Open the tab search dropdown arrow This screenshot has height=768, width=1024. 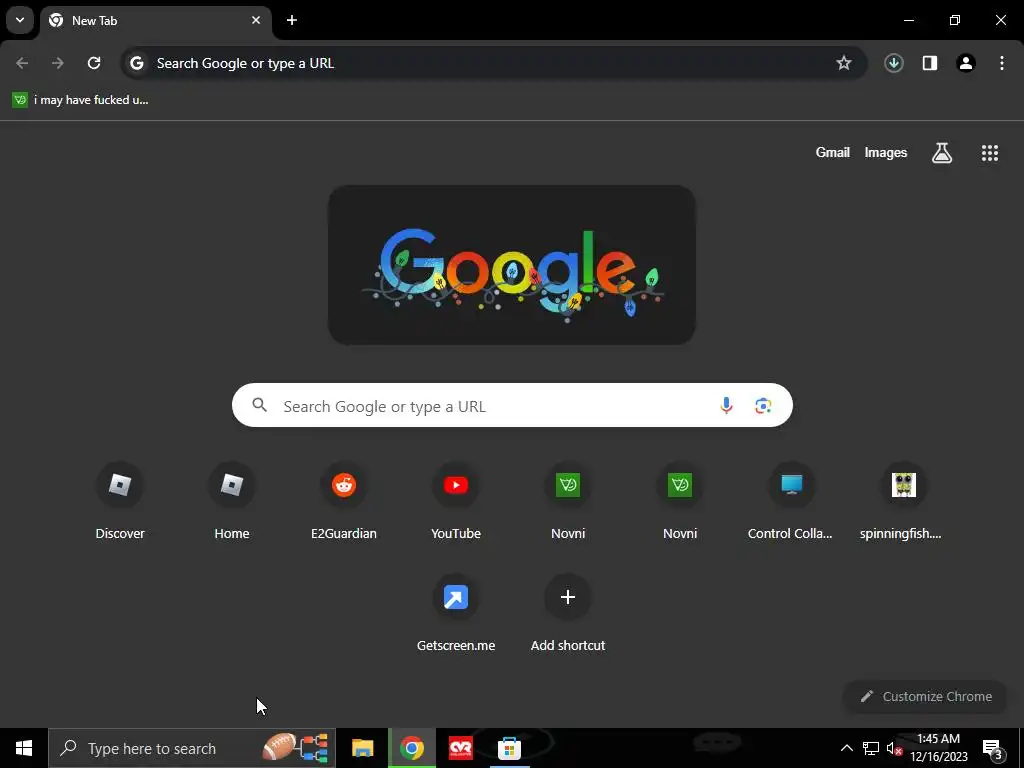20,20
